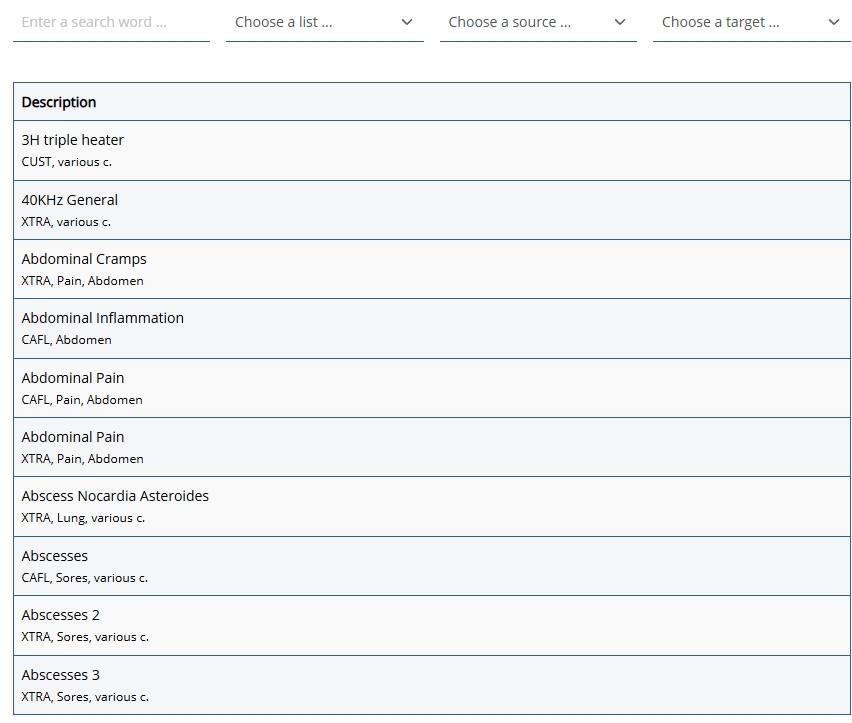Focus the "Enter a search word" field
The height and width of the screenshot is (723, 852).
tap(110, 22)
